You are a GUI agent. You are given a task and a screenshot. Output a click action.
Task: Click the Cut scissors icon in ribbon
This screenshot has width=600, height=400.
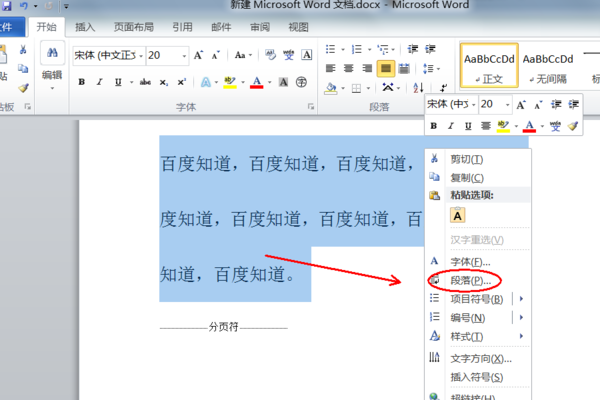click(23, 49)
